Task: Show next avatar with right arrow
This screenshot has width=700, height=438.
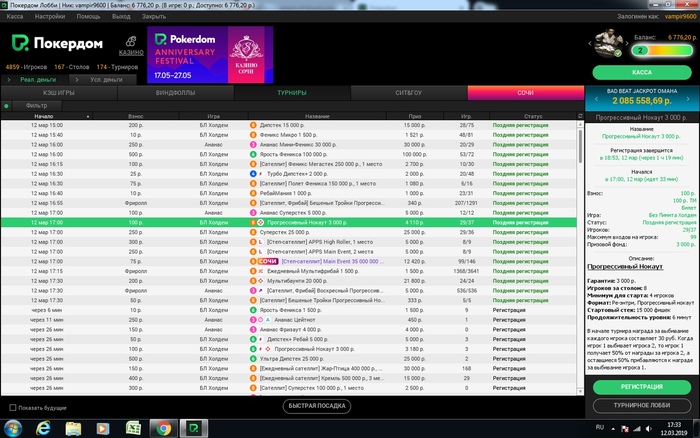Action: click(626, 44)
